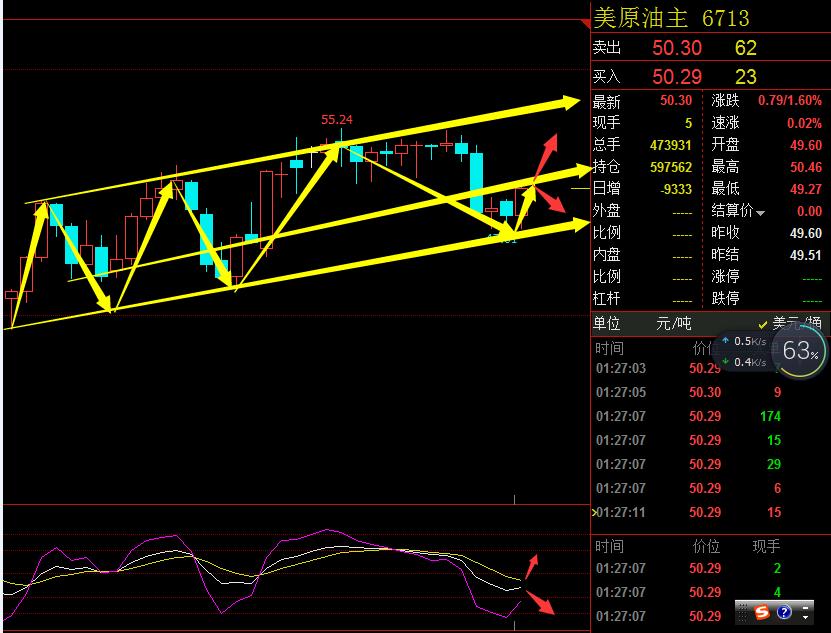Click the 美原油主 6713 contract title

coord(671,18)
